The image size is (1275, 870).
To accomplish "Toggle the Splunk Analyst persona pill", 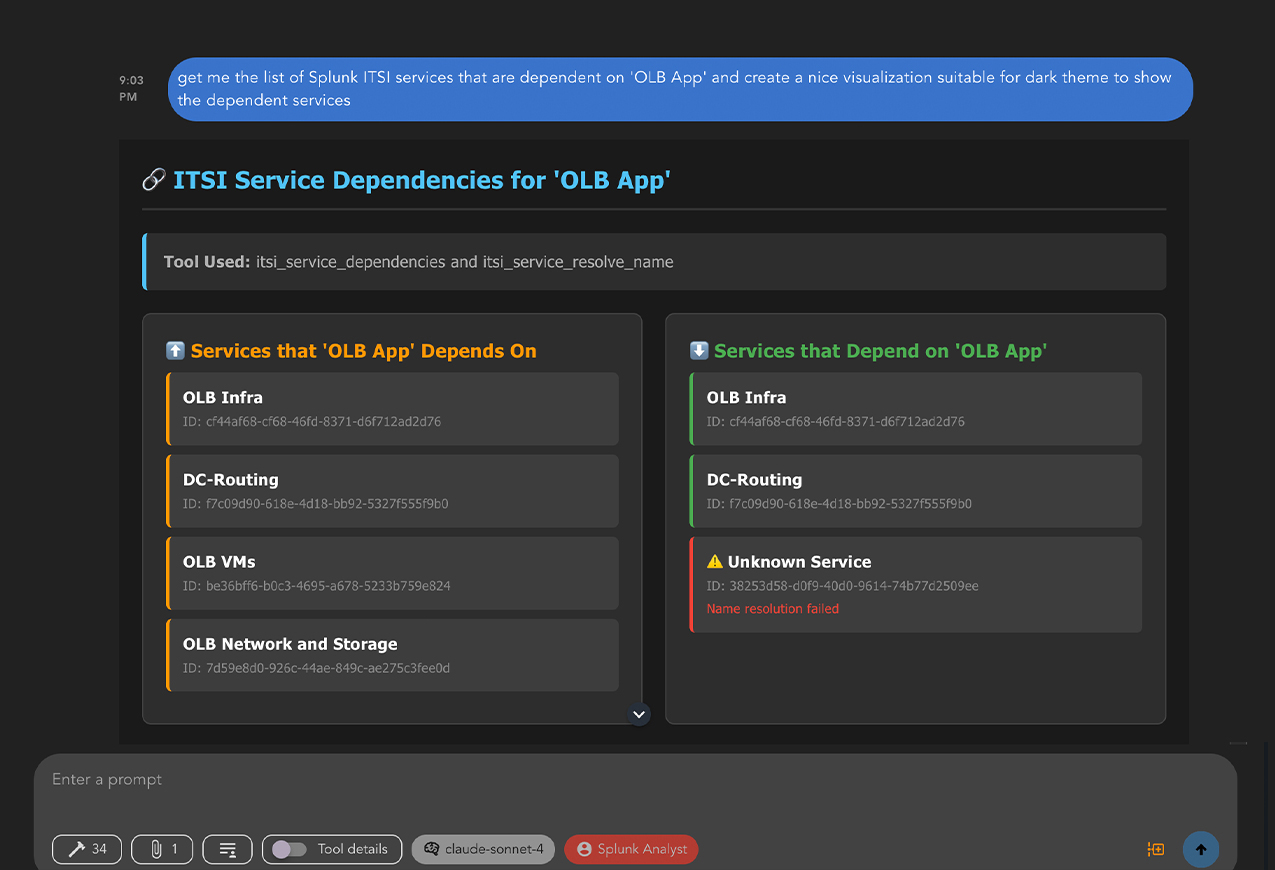I will click(631, 849).
